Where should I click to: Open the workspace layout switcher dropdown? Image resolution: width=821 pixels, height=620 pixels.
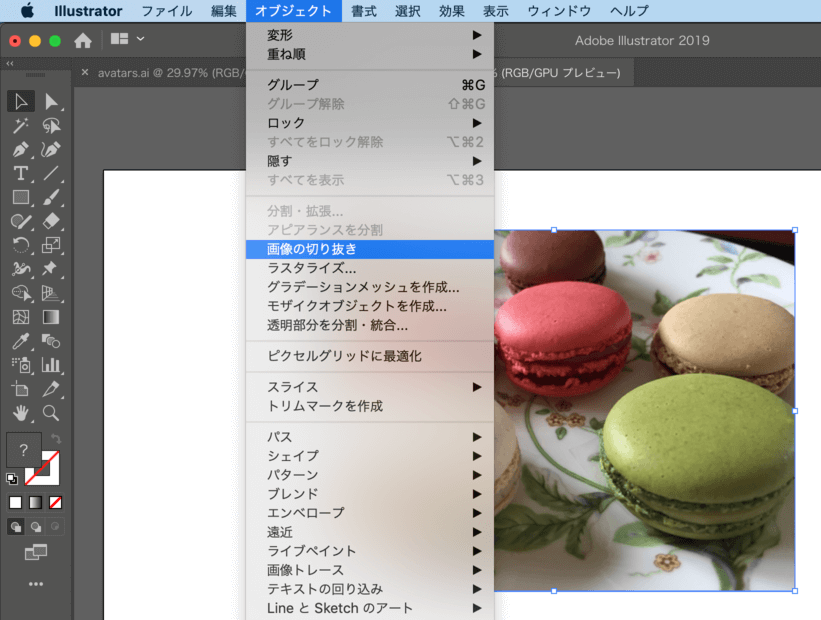click(x=128, y=40)
